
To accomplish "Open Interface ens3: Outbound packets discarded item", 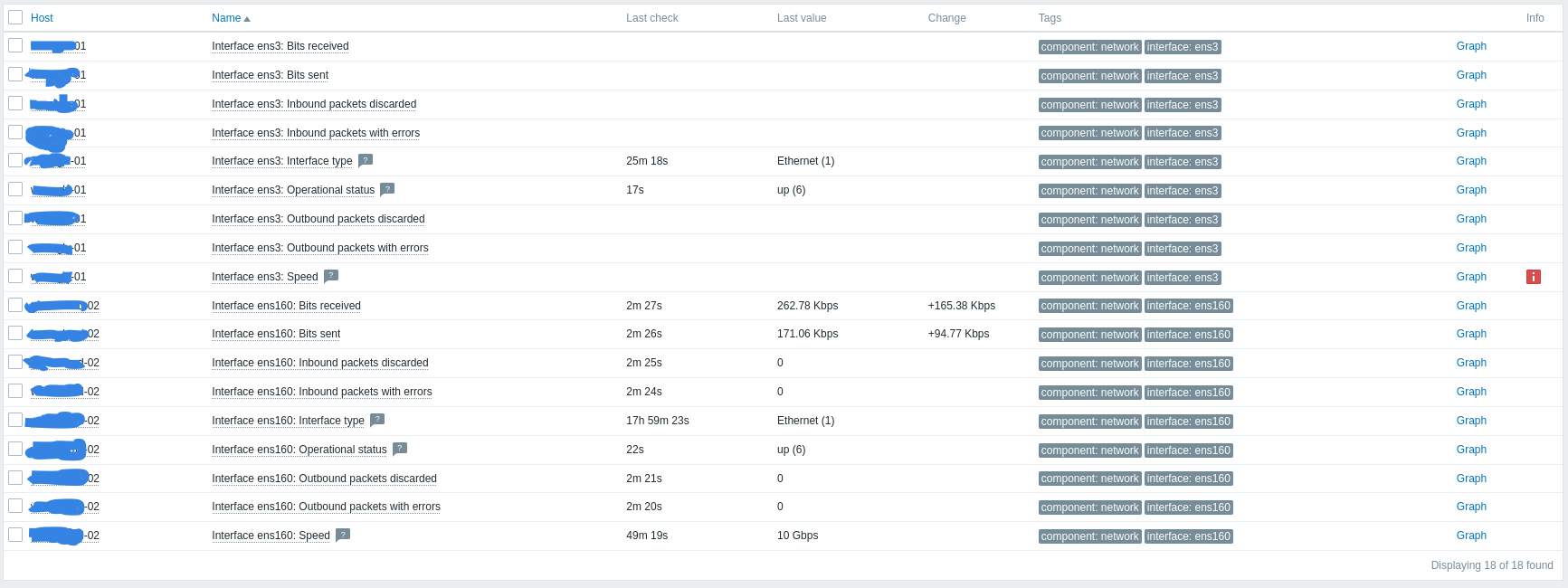I will tap(318, 219).
